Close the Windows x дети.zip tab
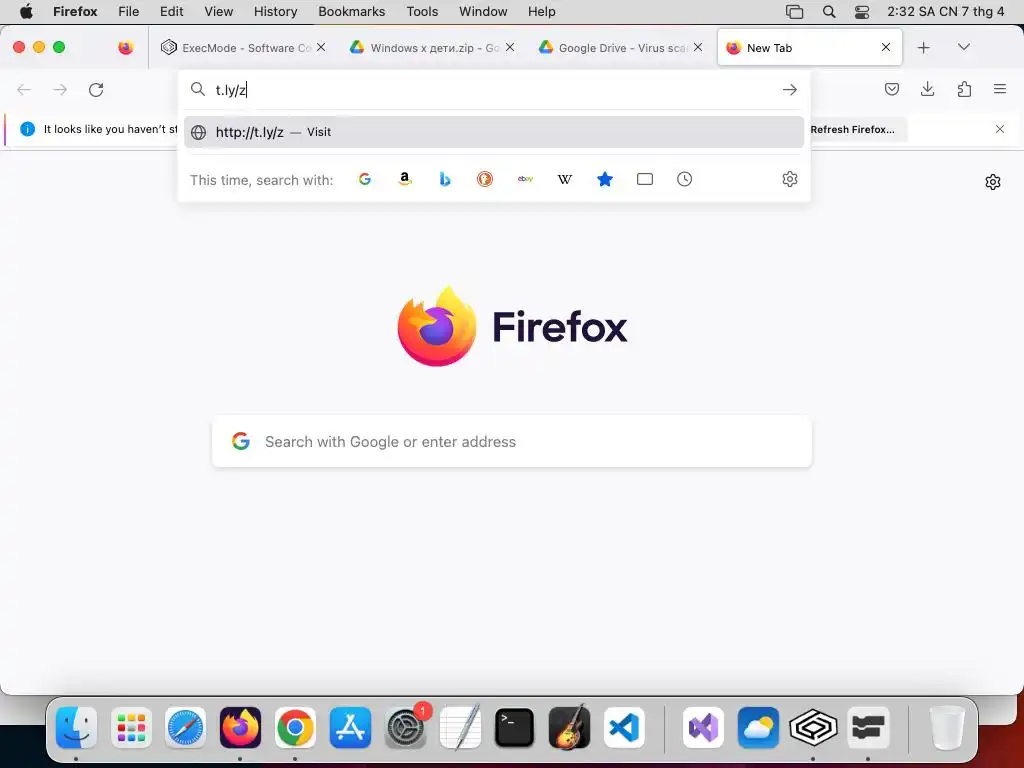Viewport: 1024px width, 768px height. (x=510, y=47)
